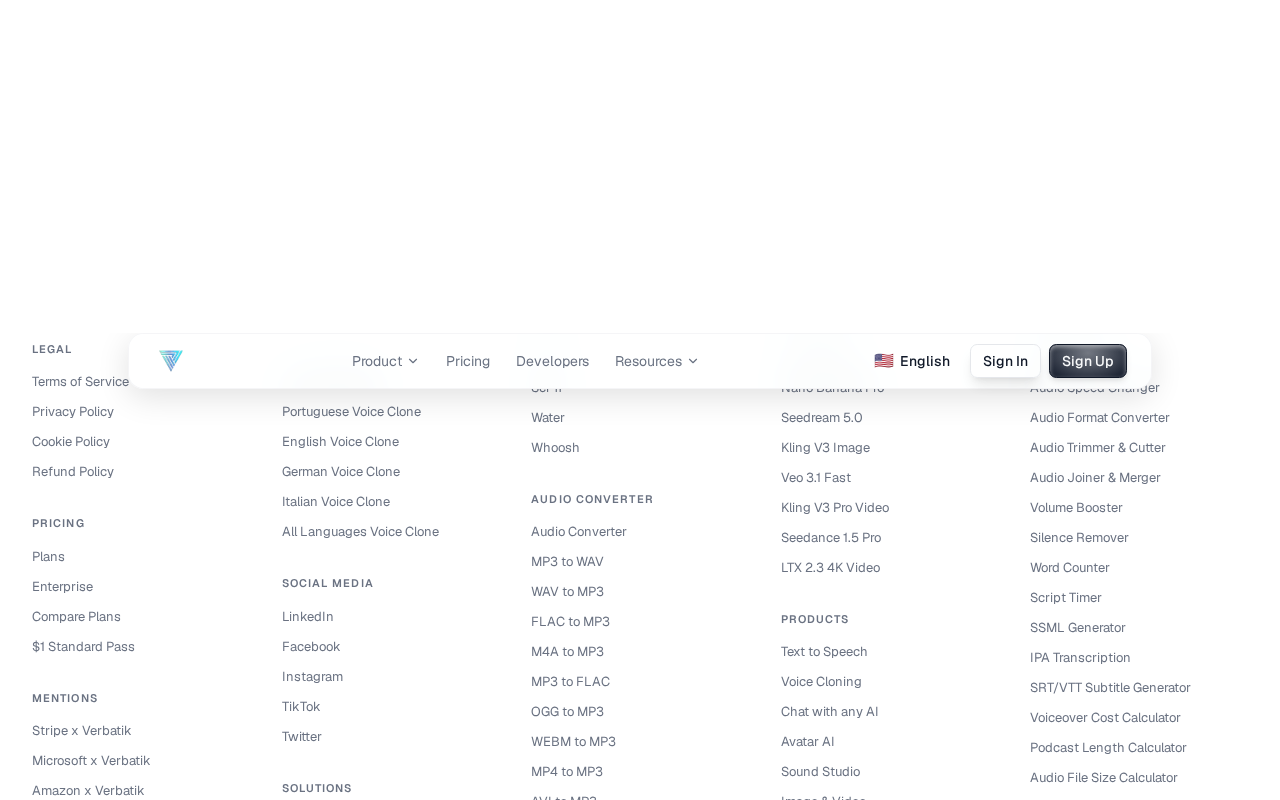Open the Podcast Length Calculator link

point(1108,748)
